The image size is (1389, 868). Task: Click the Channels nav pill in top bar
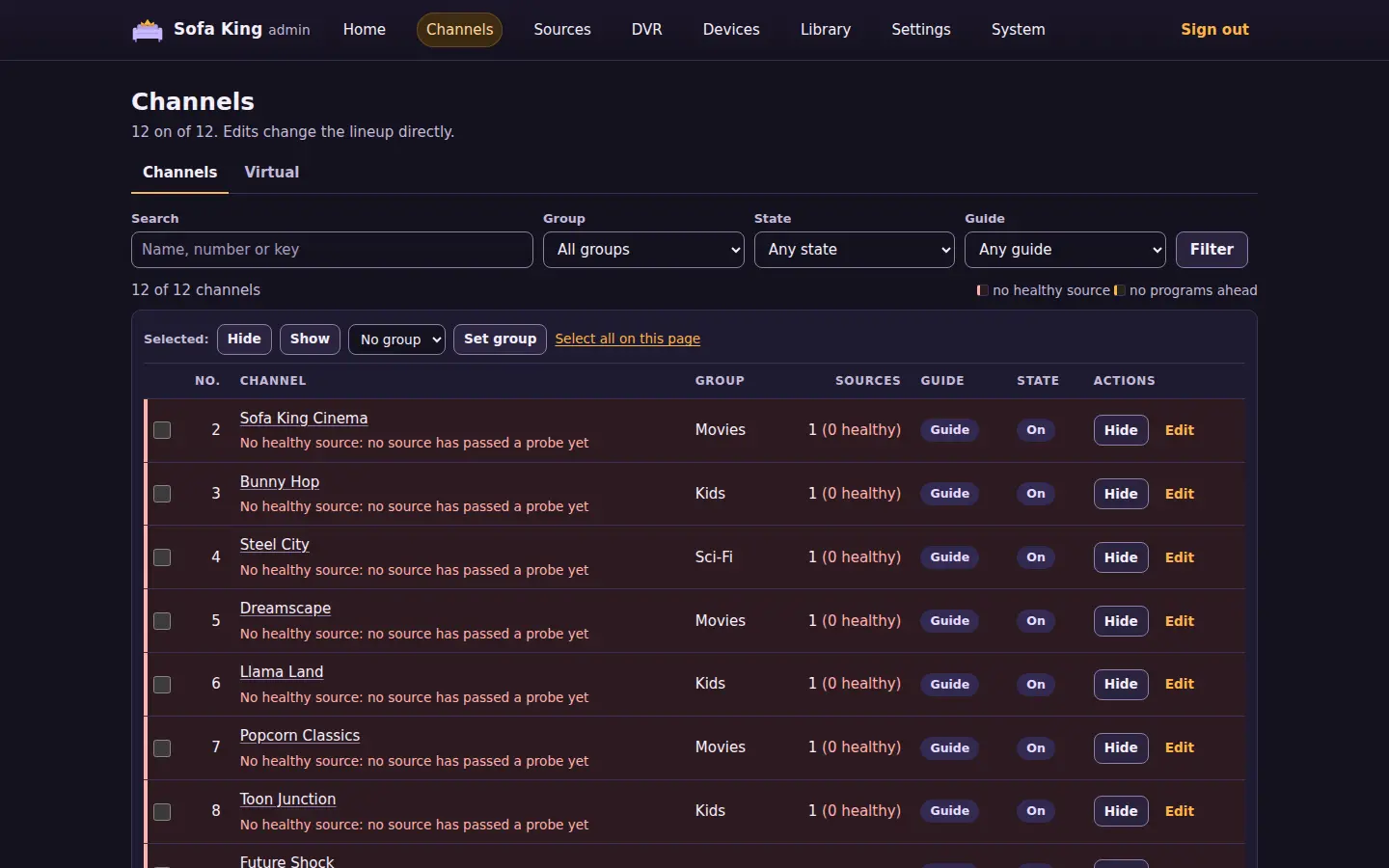pyautogui.click(x=459, y=30)
